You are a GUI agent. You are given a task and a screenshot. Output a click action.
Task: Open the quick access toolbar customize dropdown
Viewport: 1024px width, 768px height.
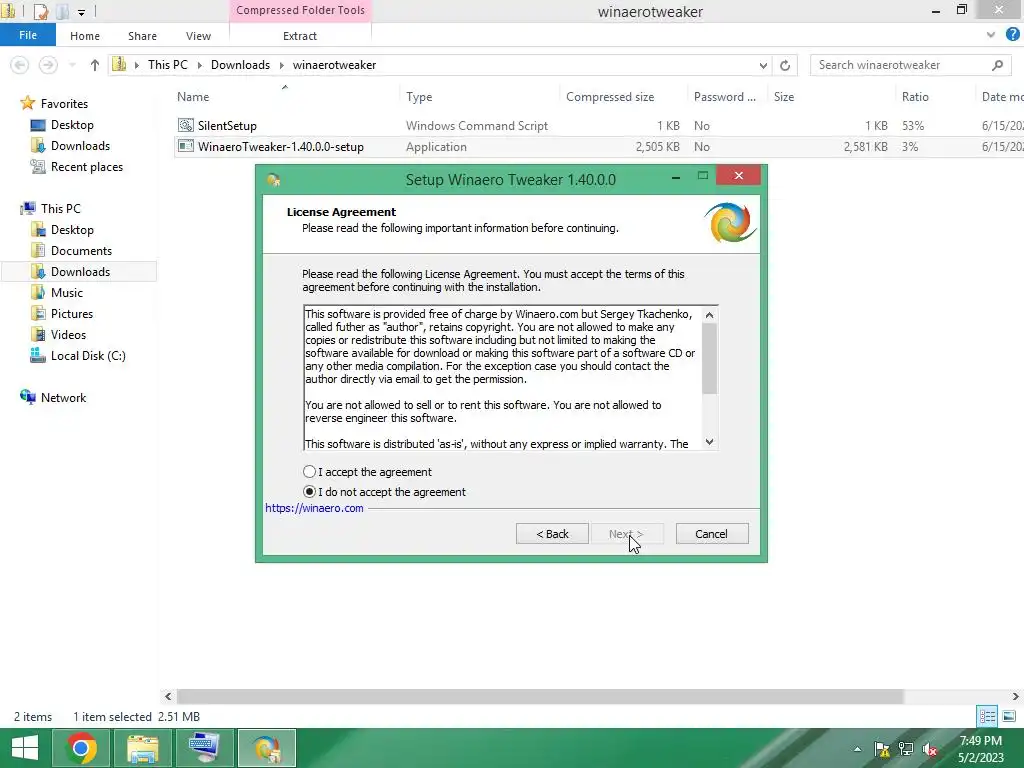(81, 11)
